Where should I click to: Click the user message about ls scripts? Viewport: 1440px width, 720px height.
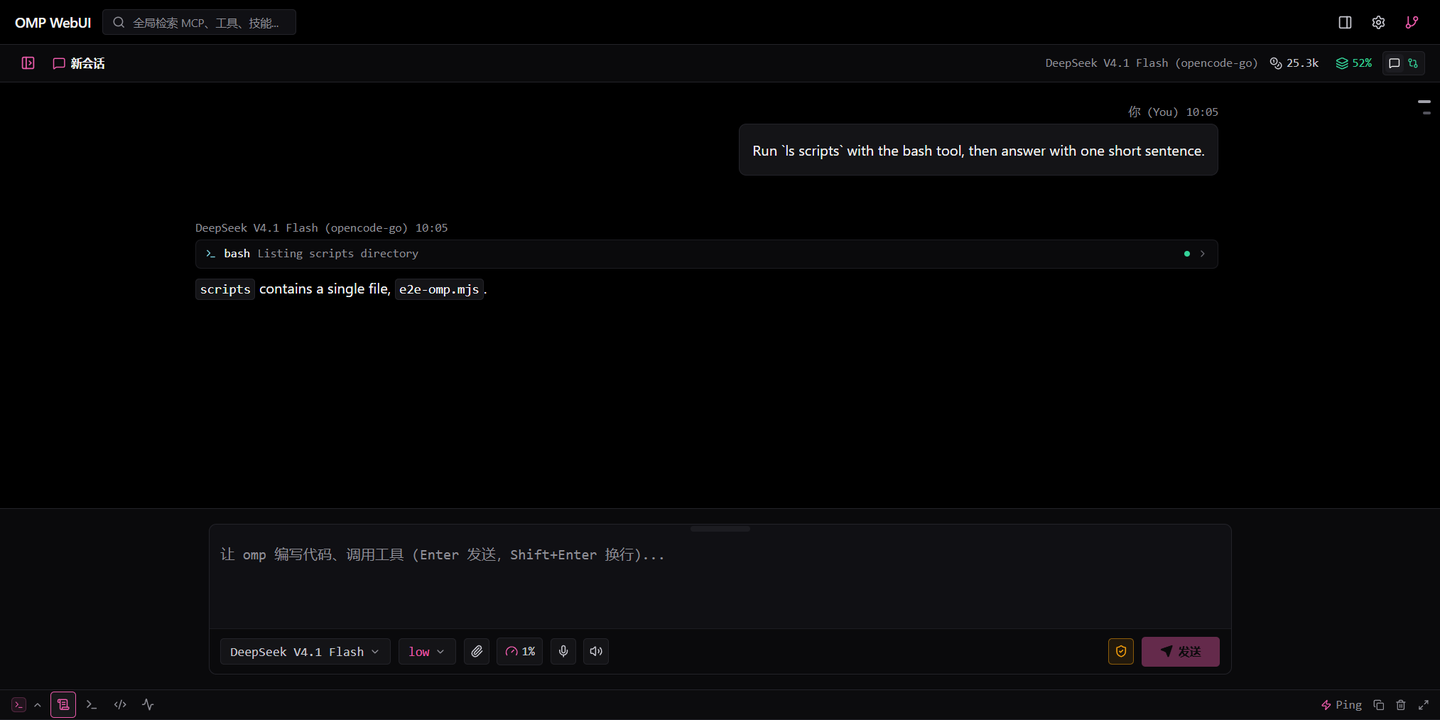pos(978,151)
